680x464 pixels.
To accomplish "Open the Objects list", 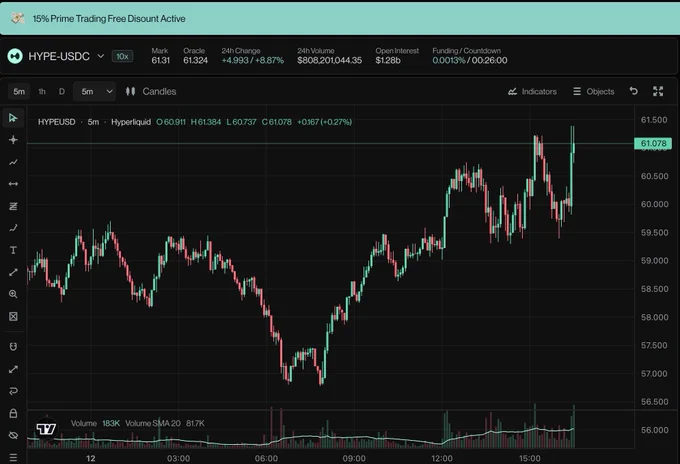I will (593, 91).
